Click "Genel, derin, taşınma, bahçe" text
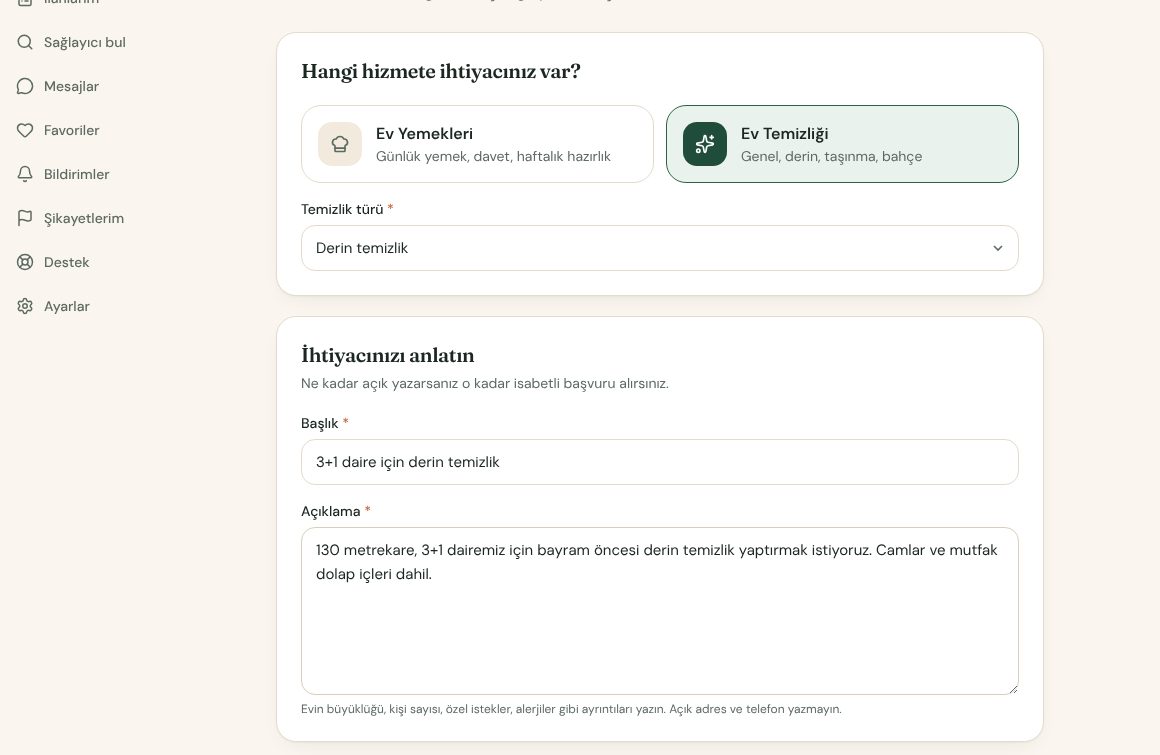 (x=832, y=156)
